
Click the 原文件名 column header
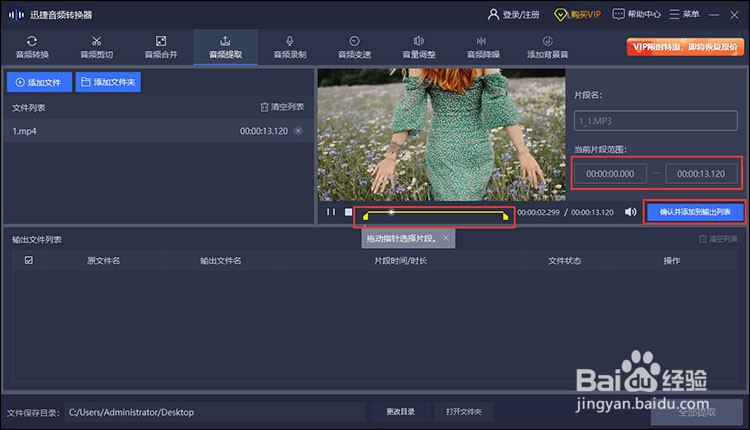point(103,261)
